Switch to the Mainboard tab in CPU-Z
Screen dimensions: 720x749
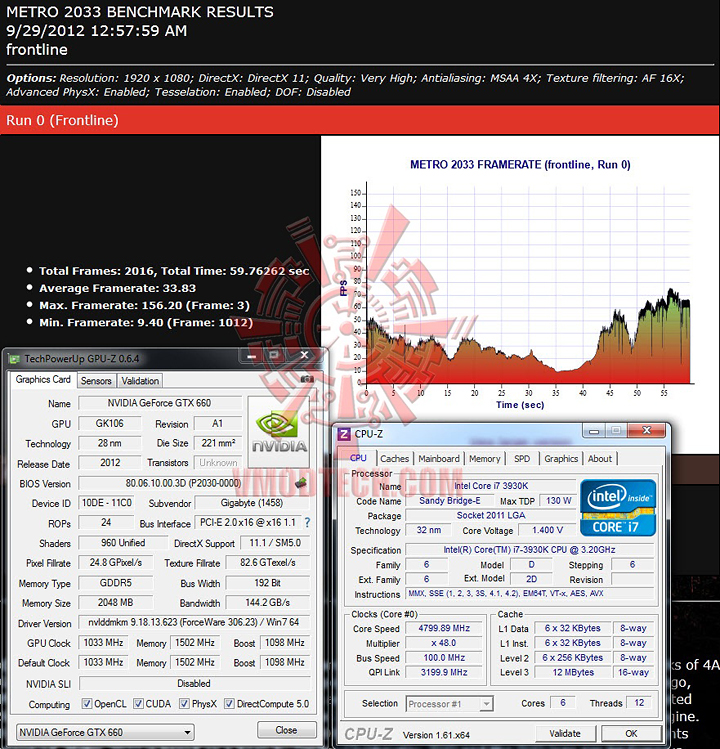[x=439, y=459]
